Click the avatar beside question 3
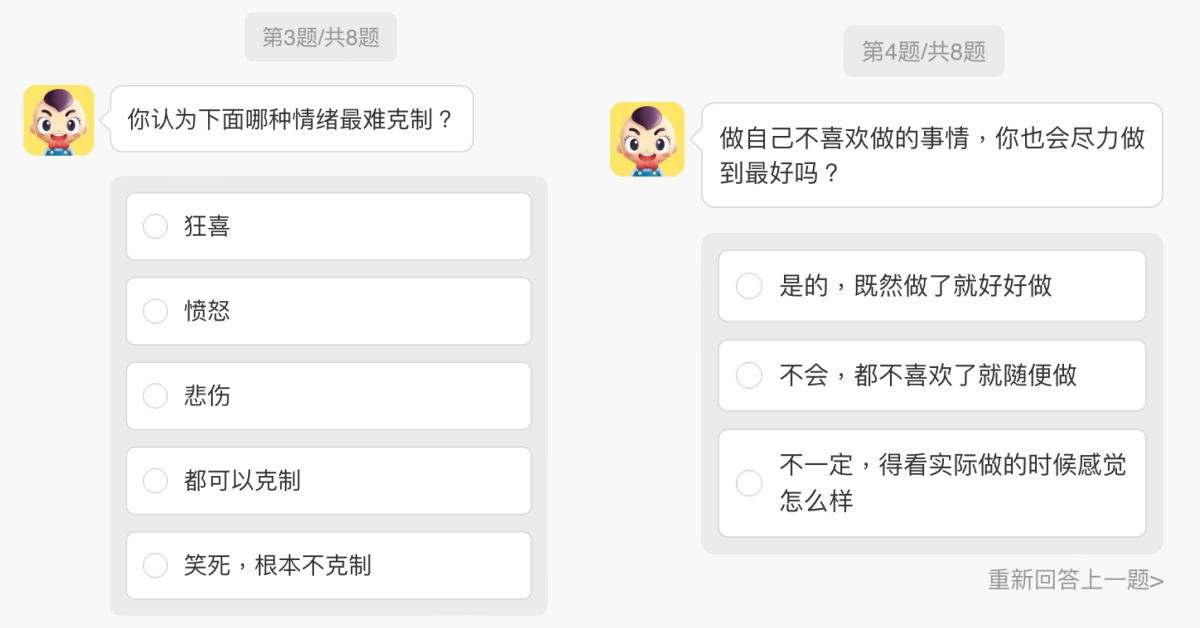 [59, 120]
